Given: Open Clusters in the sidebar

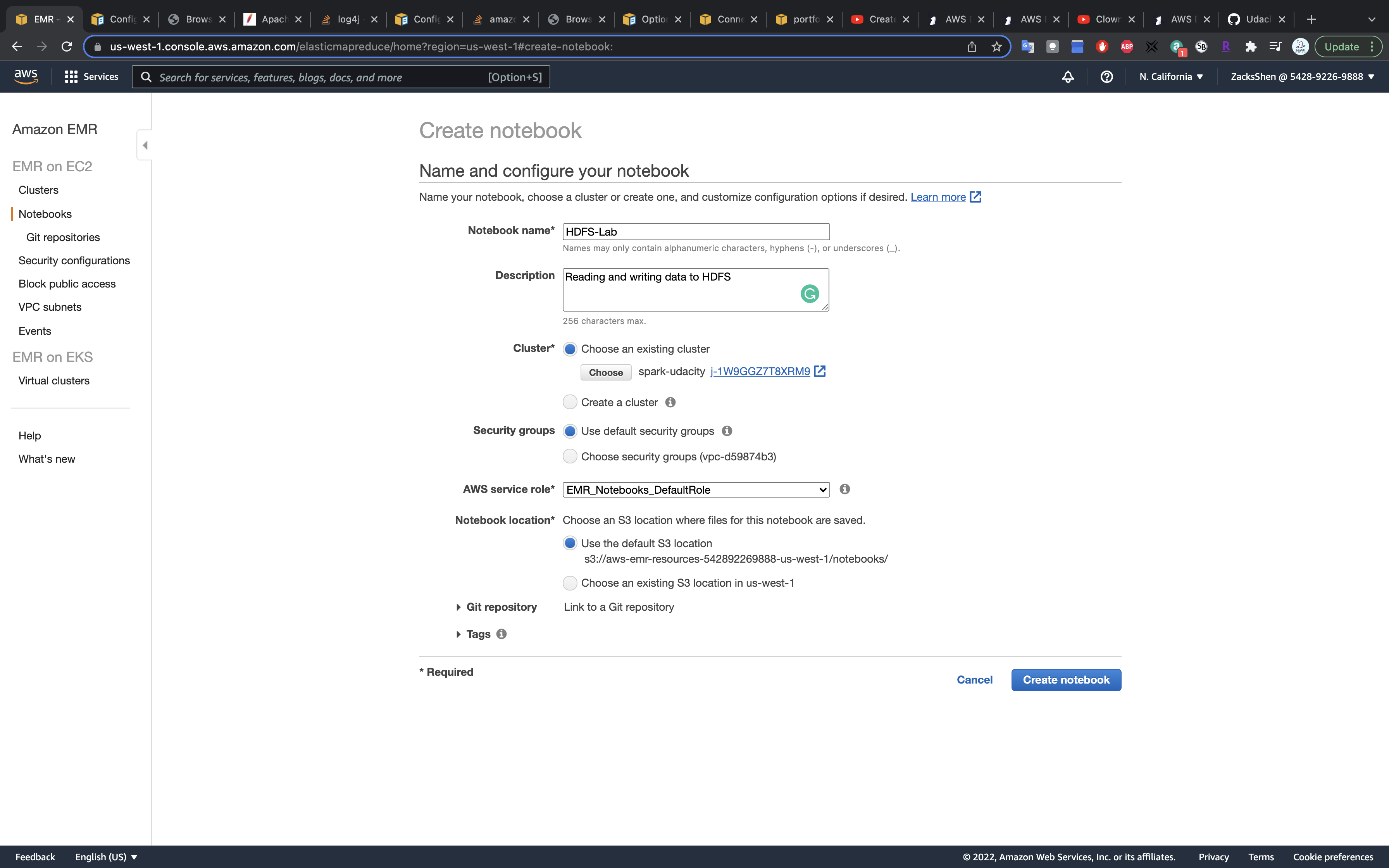Looking at the screenshot, I should (38, 190).
